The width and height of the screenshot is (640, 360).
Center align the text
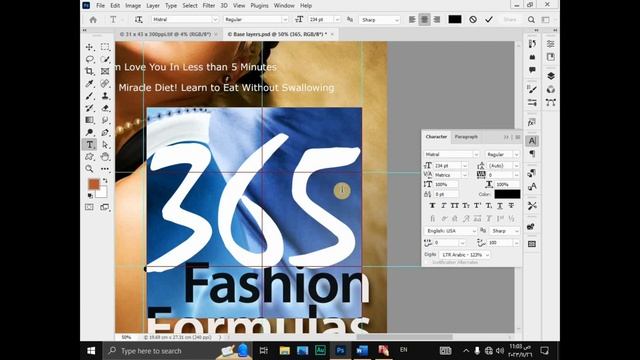click(x=424, y=20)
